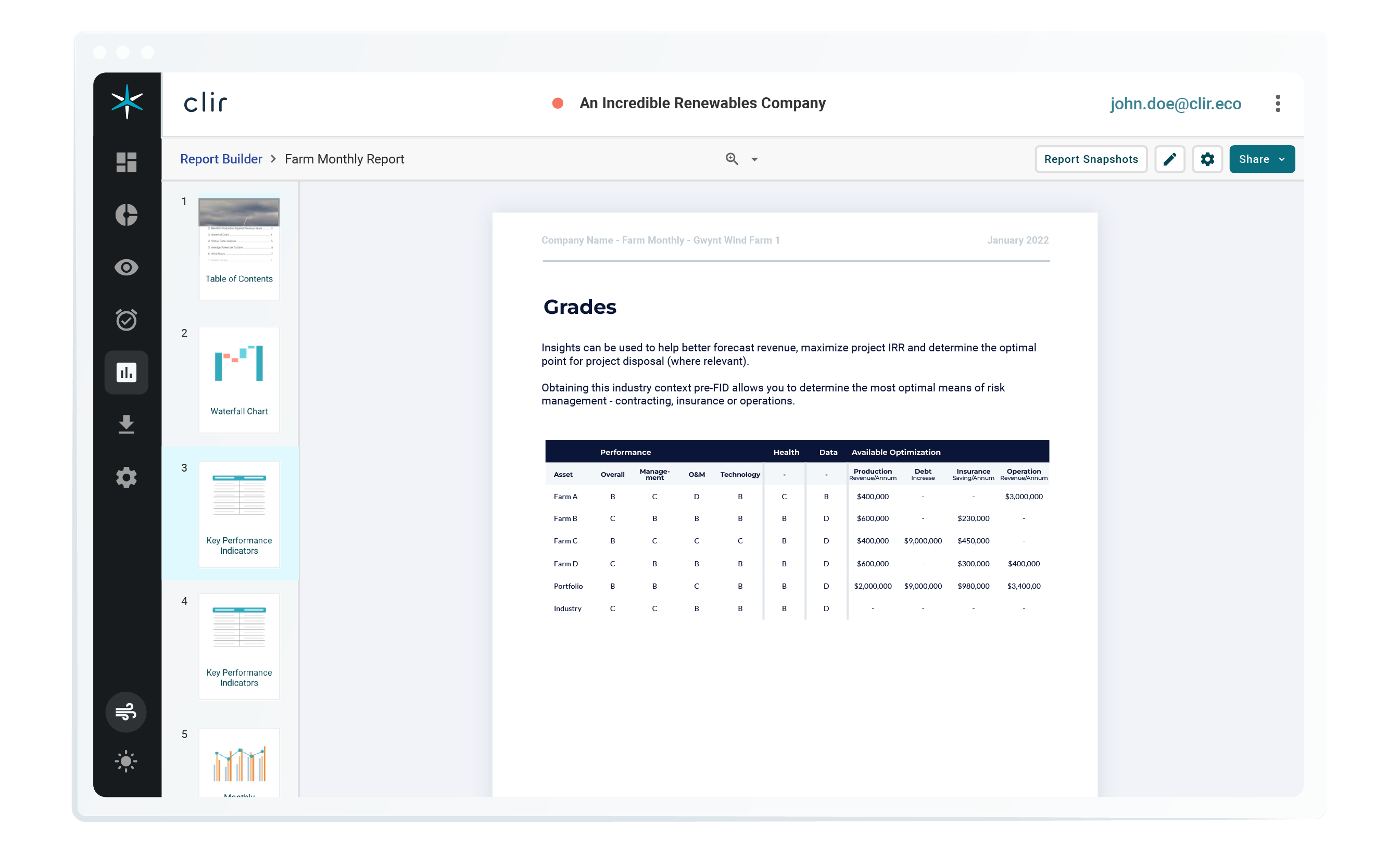Click the $300,000 Insurance value for Farm D
The image size is (1400, 850).
[973, 564]
